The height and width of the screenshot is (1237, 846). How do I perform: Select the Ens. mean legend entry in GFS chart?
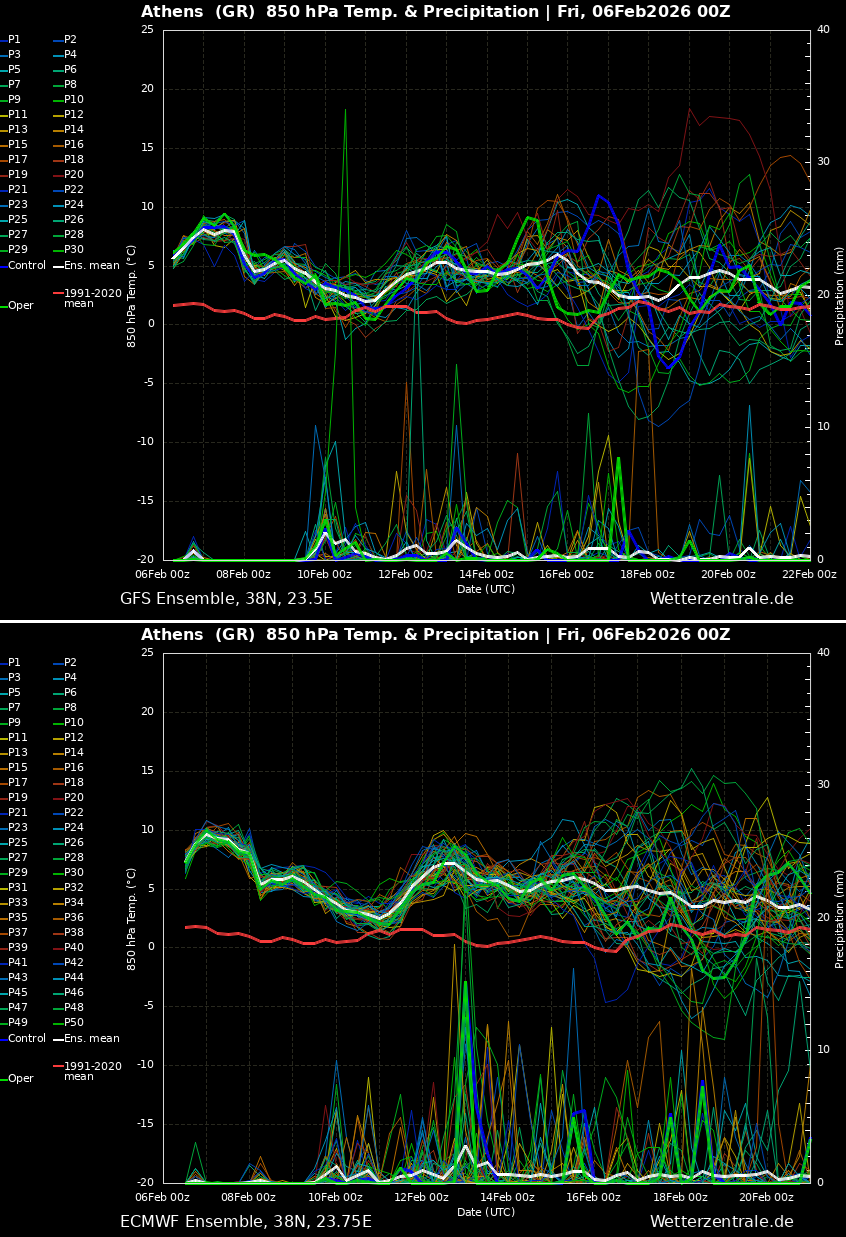click(91, 265)
